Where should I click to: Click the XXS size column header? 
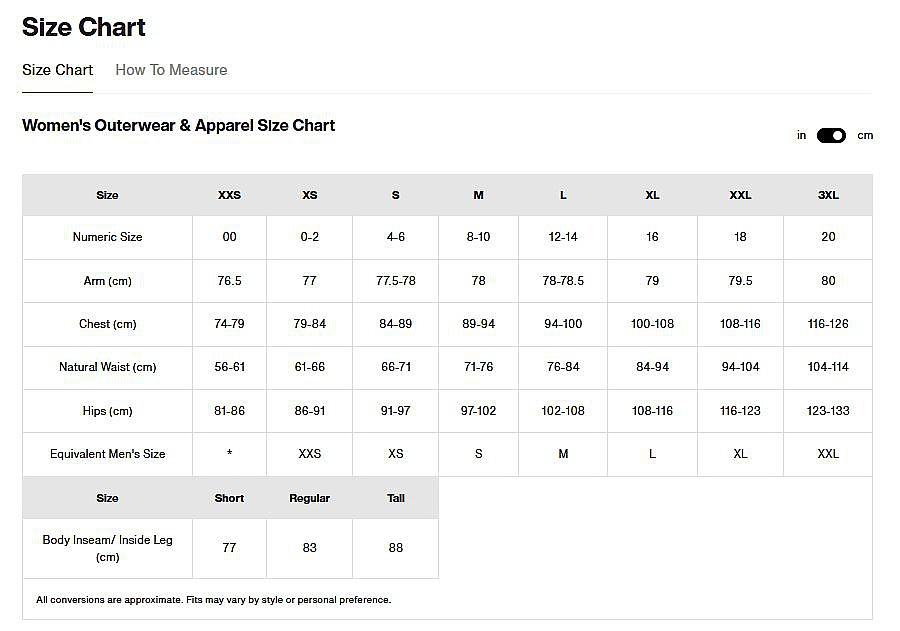click(229, 195)
